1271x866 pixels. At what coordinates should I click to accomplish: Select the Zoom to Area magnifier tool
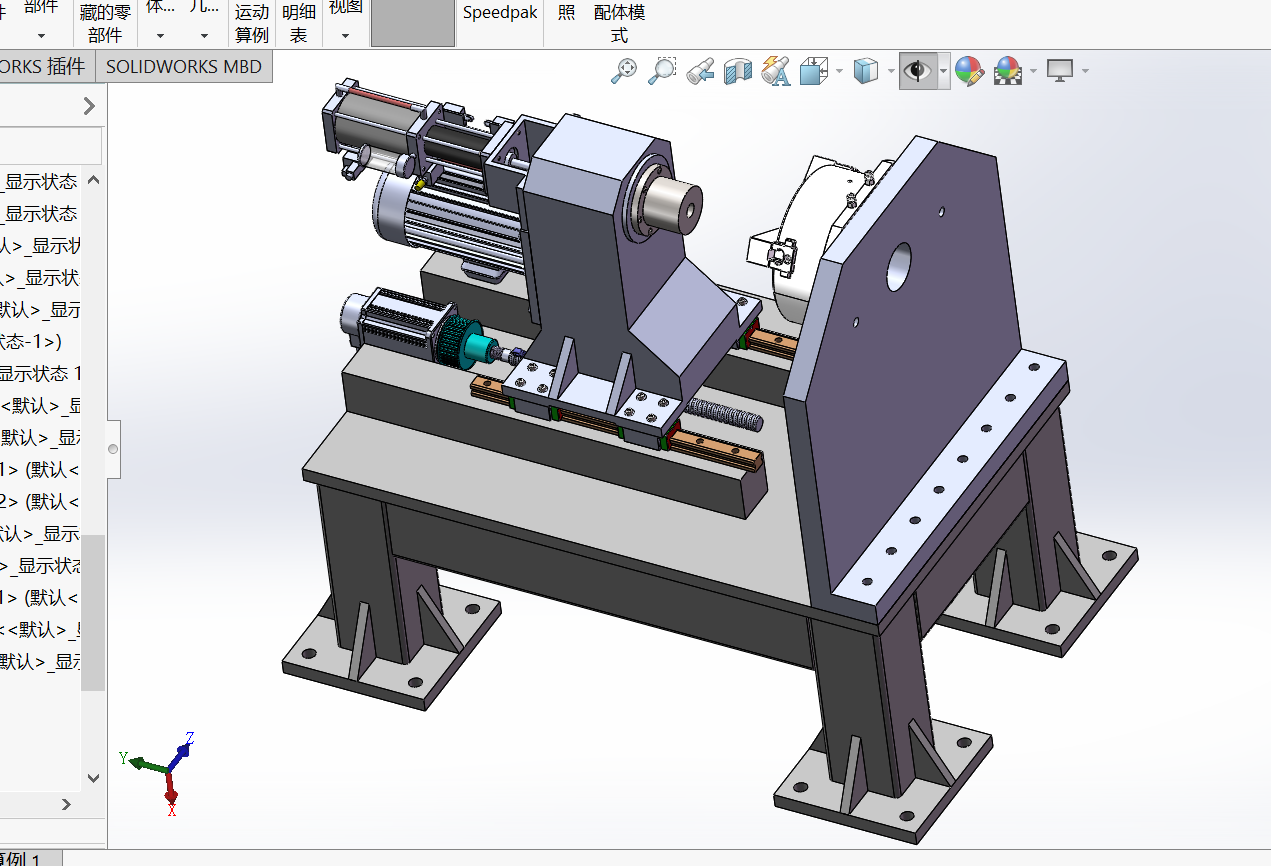coord(661,70)
